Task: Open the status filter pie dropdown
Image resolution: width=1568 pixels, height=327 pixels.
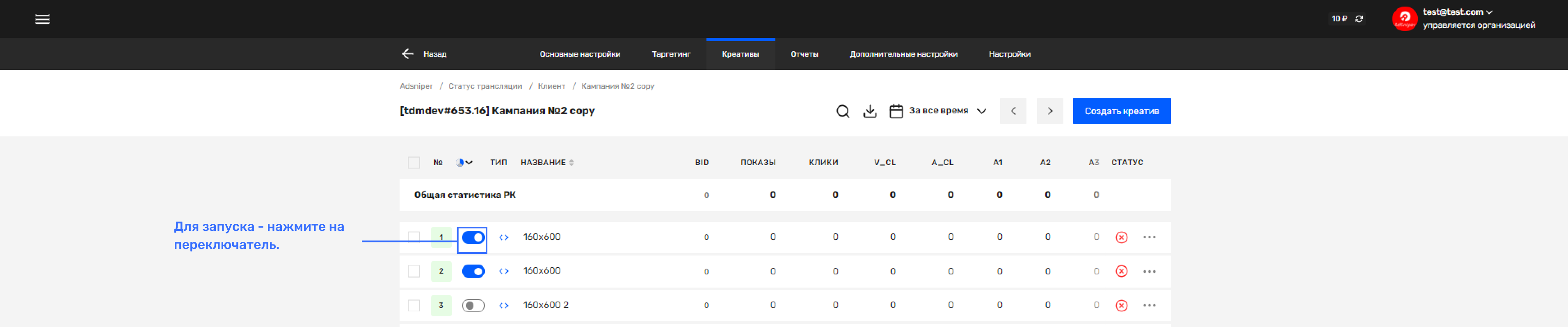Action: pyautogui.click(x=464, y=163)
